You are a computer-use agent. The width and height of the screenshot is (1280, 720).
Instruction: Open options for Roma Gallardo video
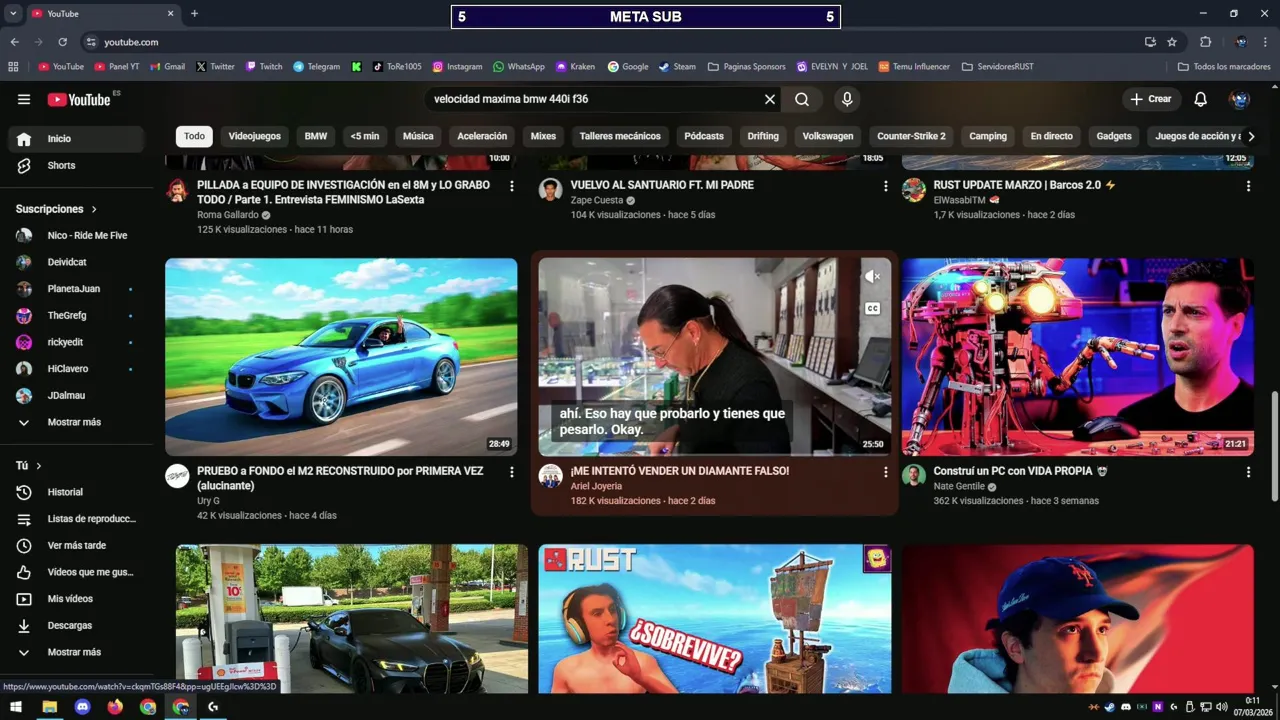coord(512,185)
